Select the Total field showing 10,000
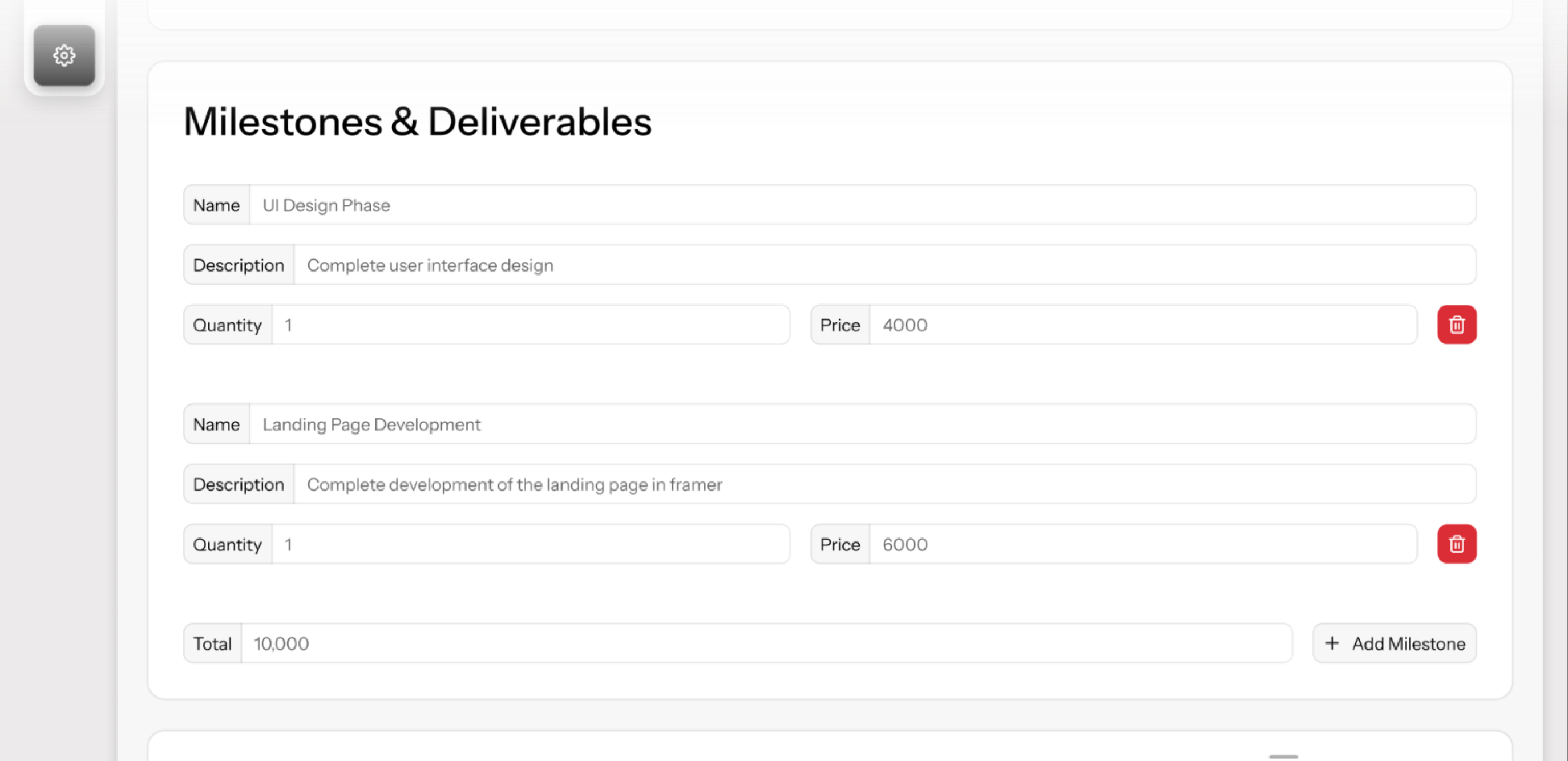This screenshot has height=761, width=1568. [x=766, y=643]
